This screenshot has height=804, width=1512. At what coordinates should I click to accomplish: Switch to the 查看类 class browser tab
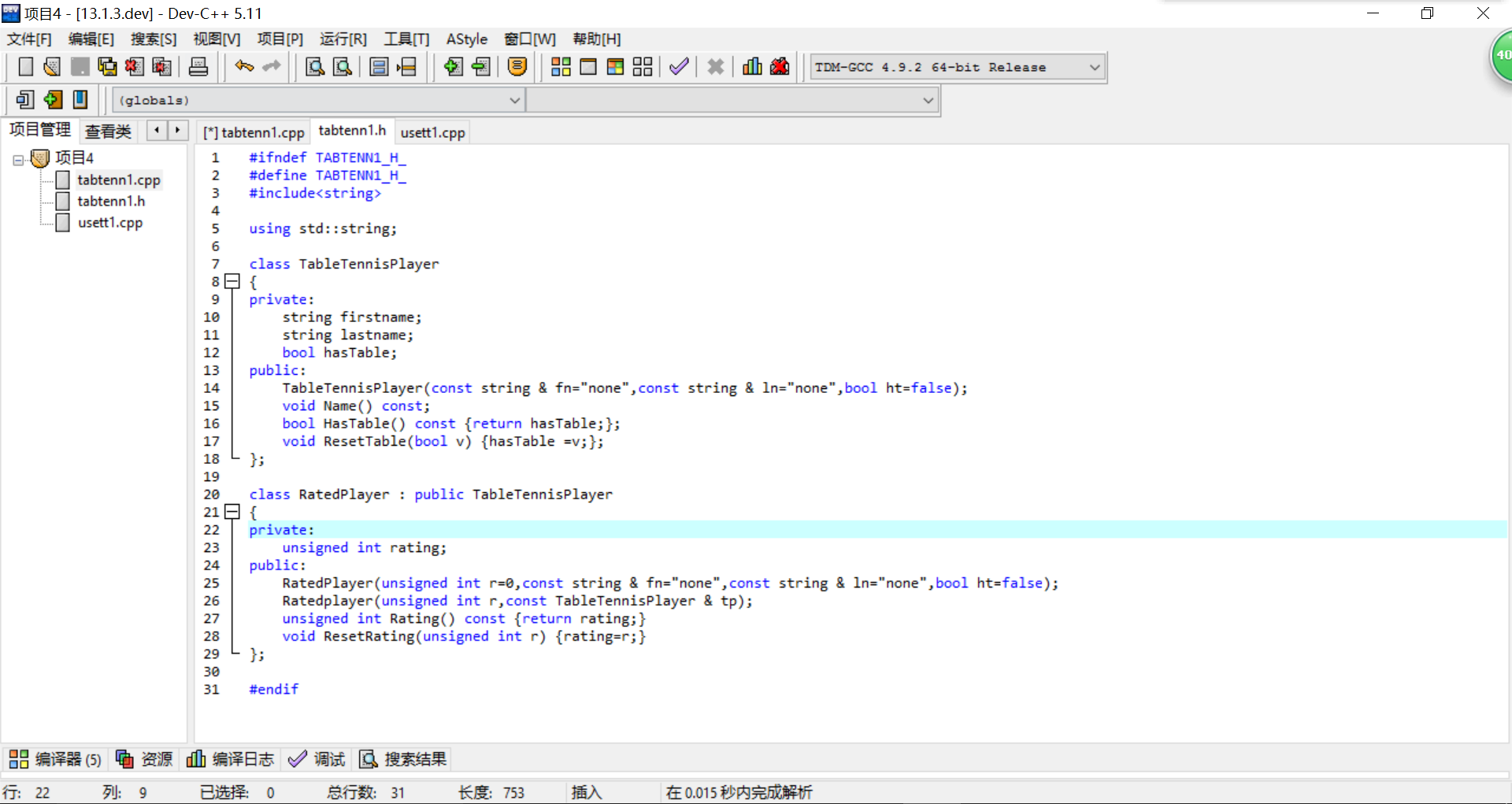click(x=108, y=132)
